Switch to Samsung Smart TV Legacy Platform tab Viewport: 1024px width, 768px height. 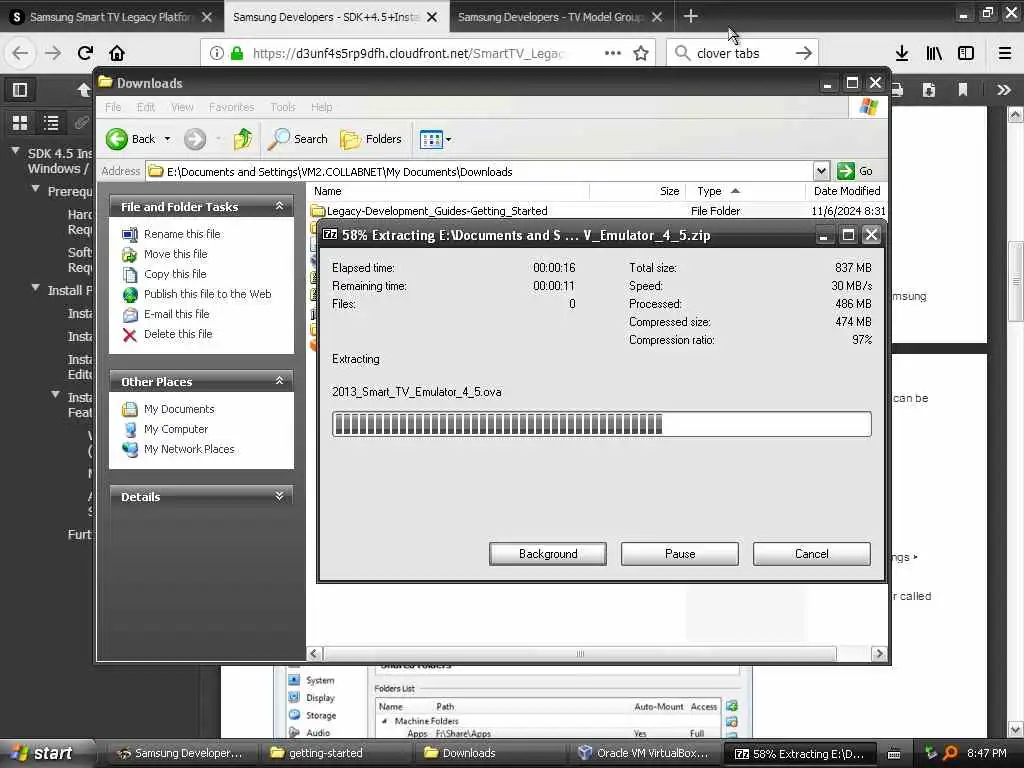click(112, 17)
